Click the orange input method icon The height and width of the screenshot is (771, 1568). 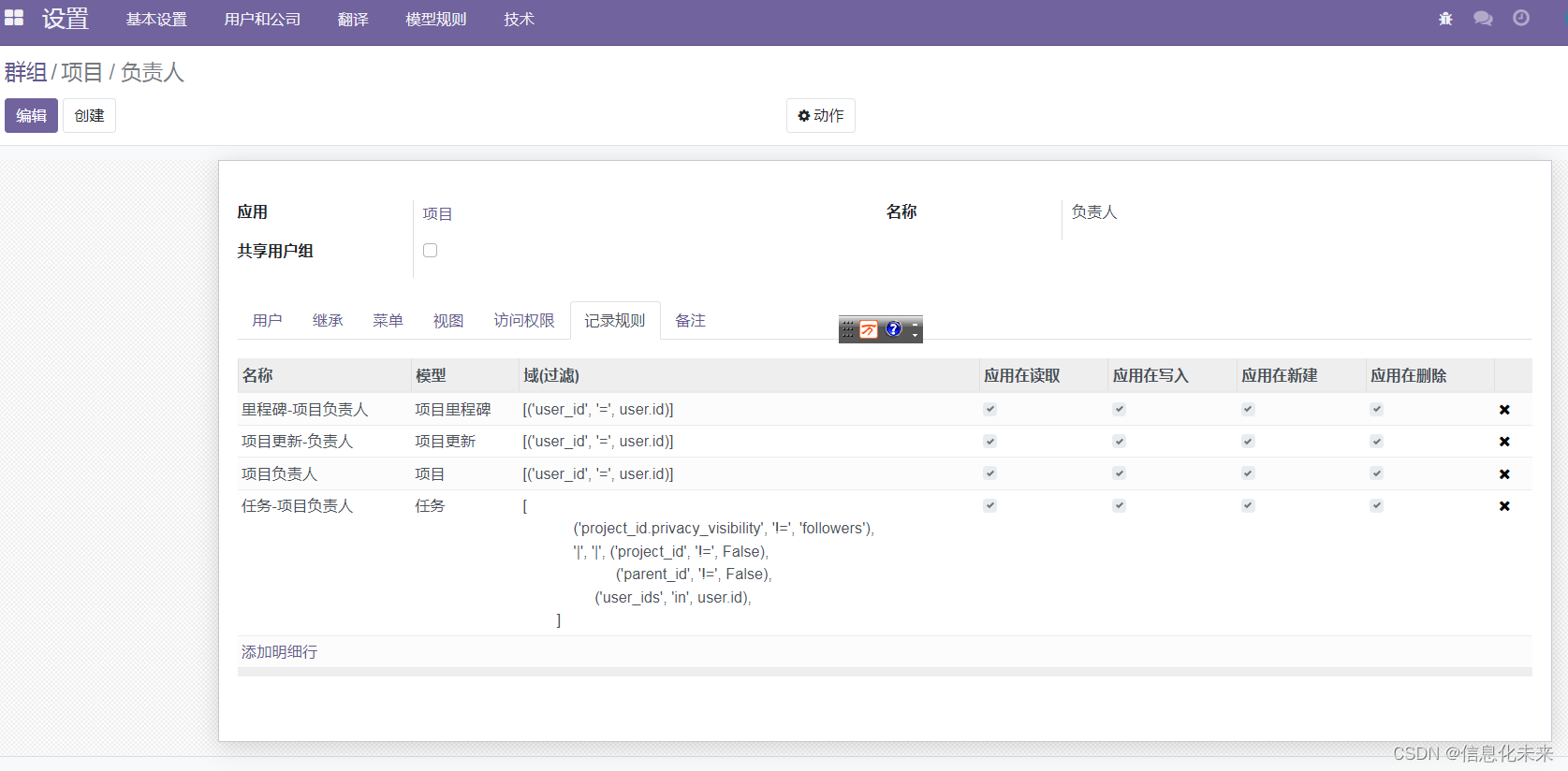click(869, 329)
